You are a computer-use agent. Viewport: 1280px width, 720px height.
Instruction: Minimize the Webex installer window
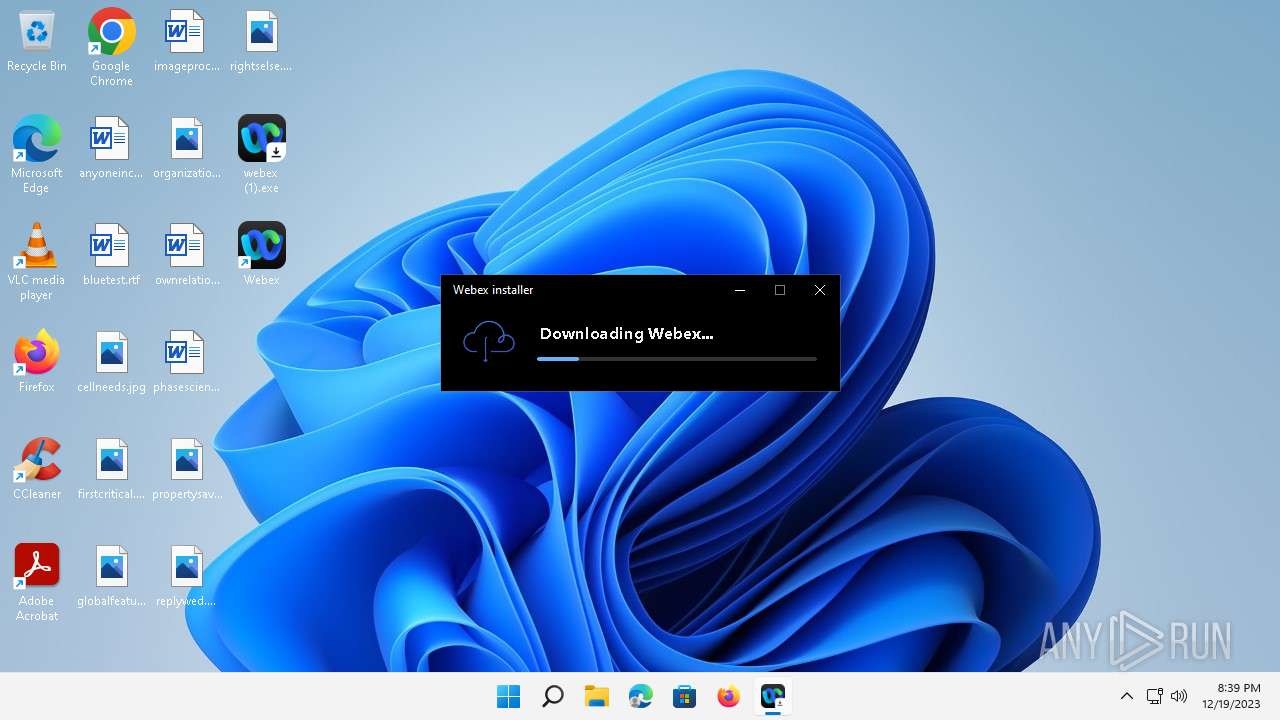coord(740,290)
